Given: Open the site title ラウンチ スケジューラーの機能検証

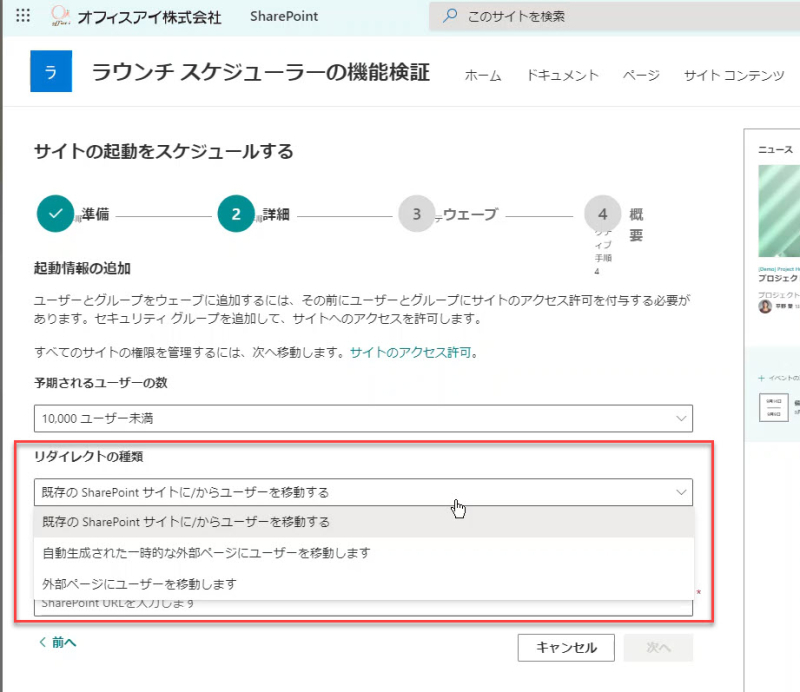Looking at the screenshot, I should point(261,72).
